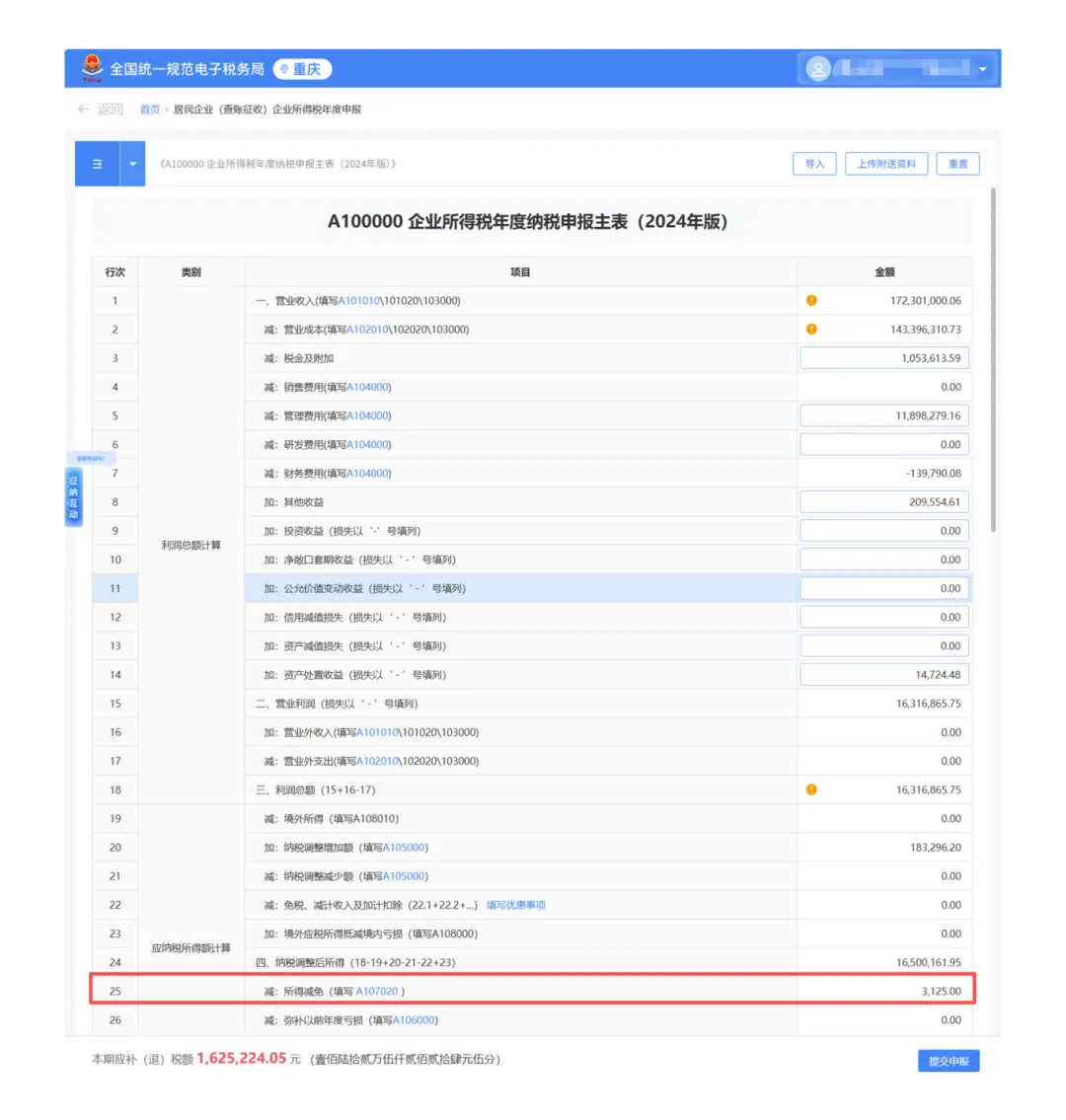Viewport: 1066px width, 1120px height.
Task: Edit 资产减值损失 amount field
Action: click(884, 645)
